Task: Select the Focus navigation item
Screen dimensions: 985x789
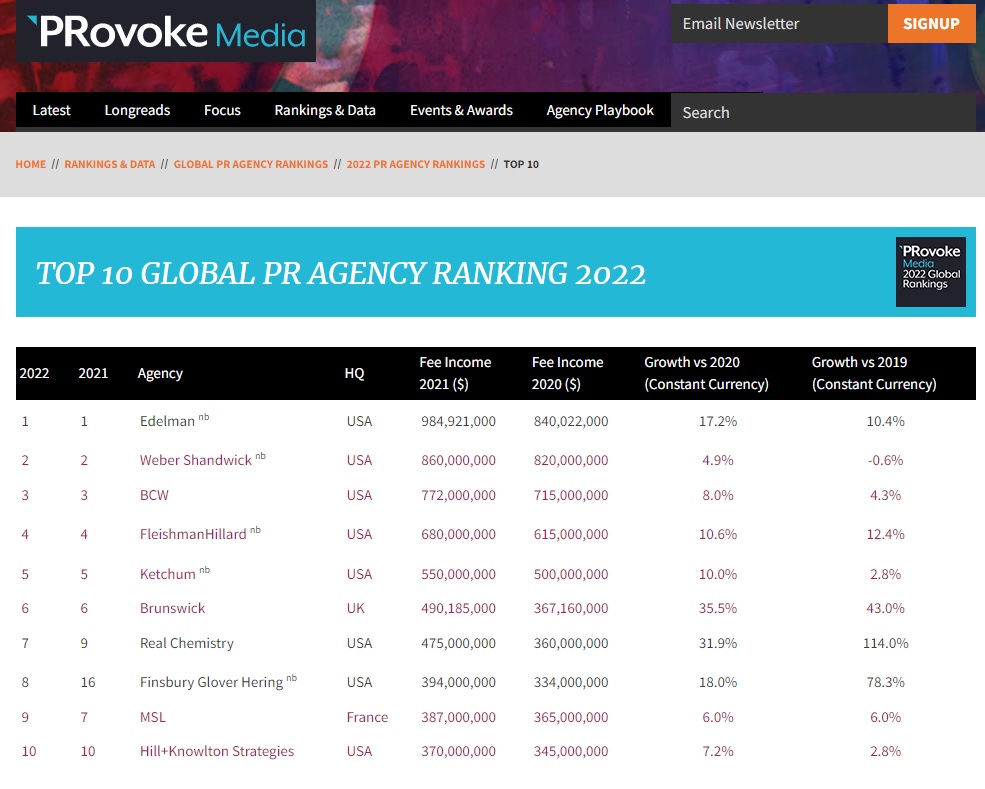Action: [222, 110]
